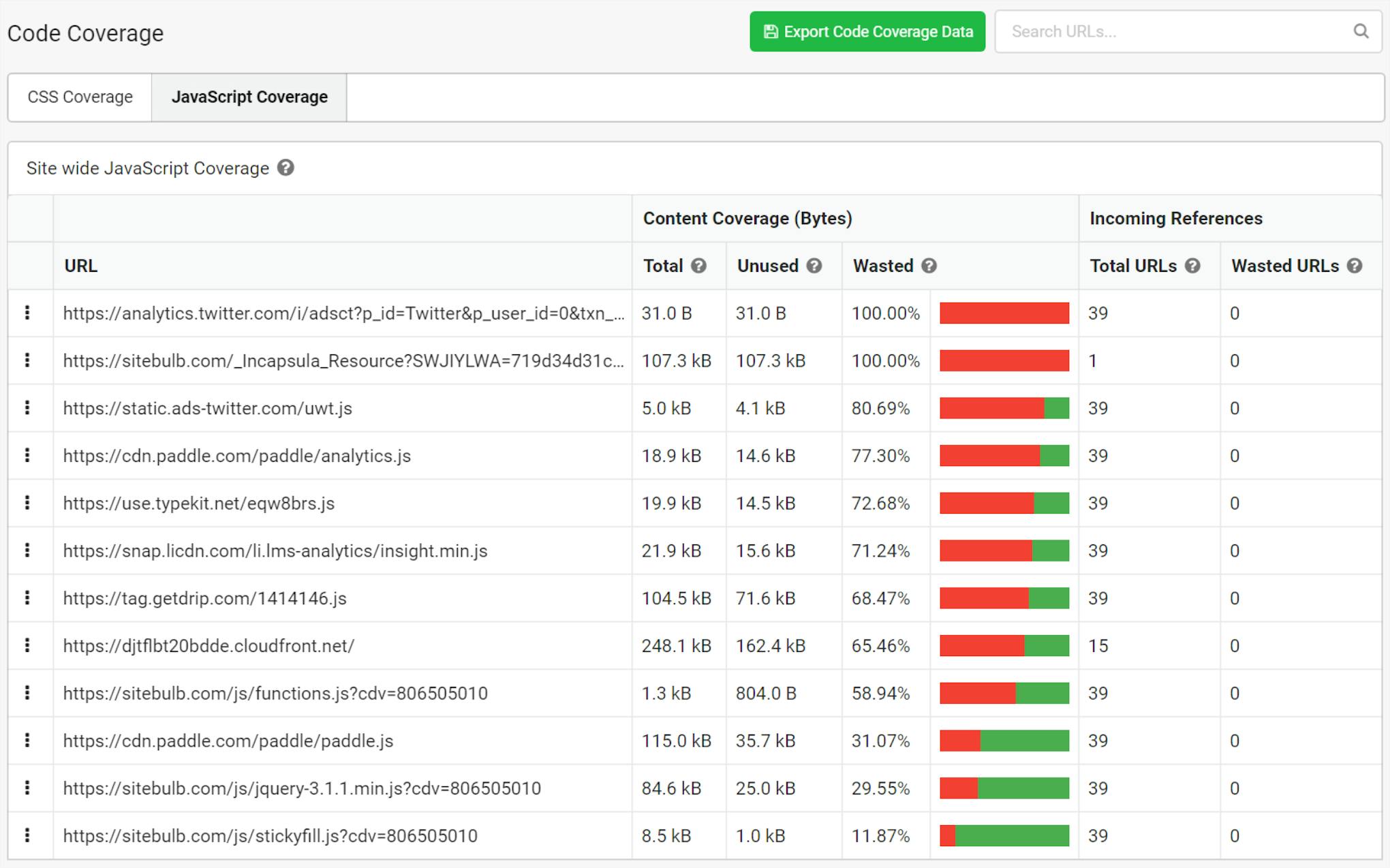Click the Unused column help icon
Screen dimensions: 1390x868
[x=814, y=266]
